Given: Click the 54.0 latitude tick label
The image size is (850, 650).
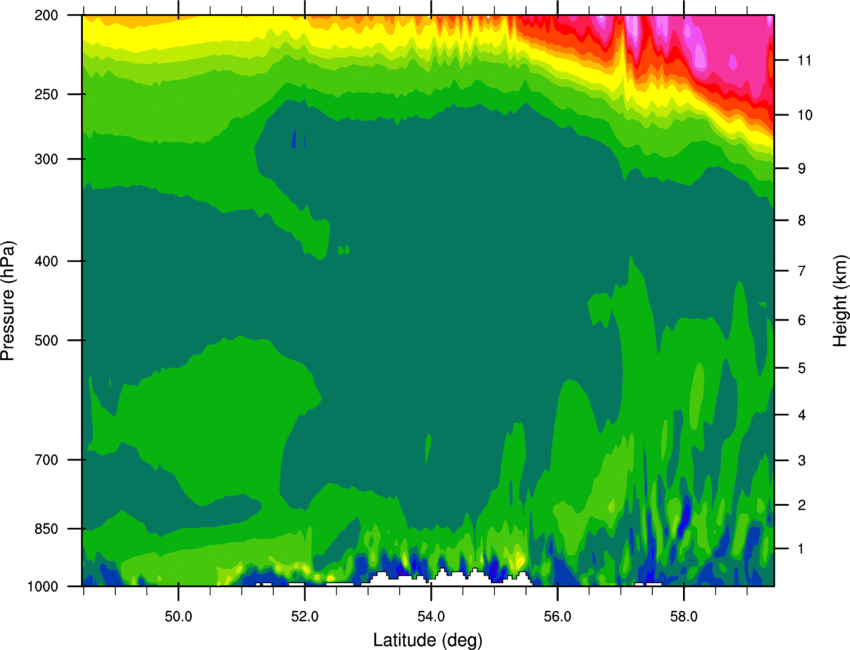Looking at the screenshot, I should 431,617.
